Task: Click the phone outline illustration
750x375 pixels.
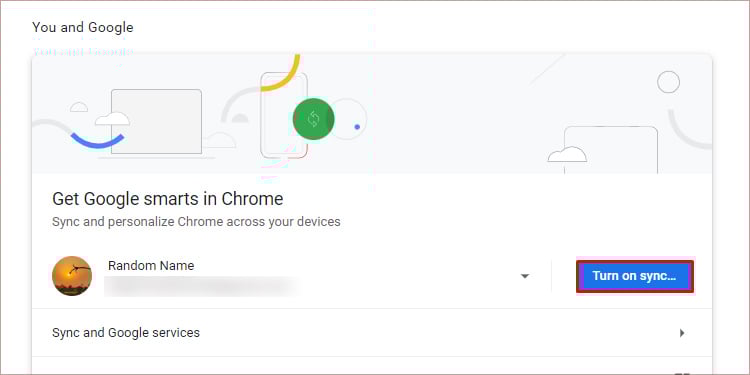Action: point(284,115)
